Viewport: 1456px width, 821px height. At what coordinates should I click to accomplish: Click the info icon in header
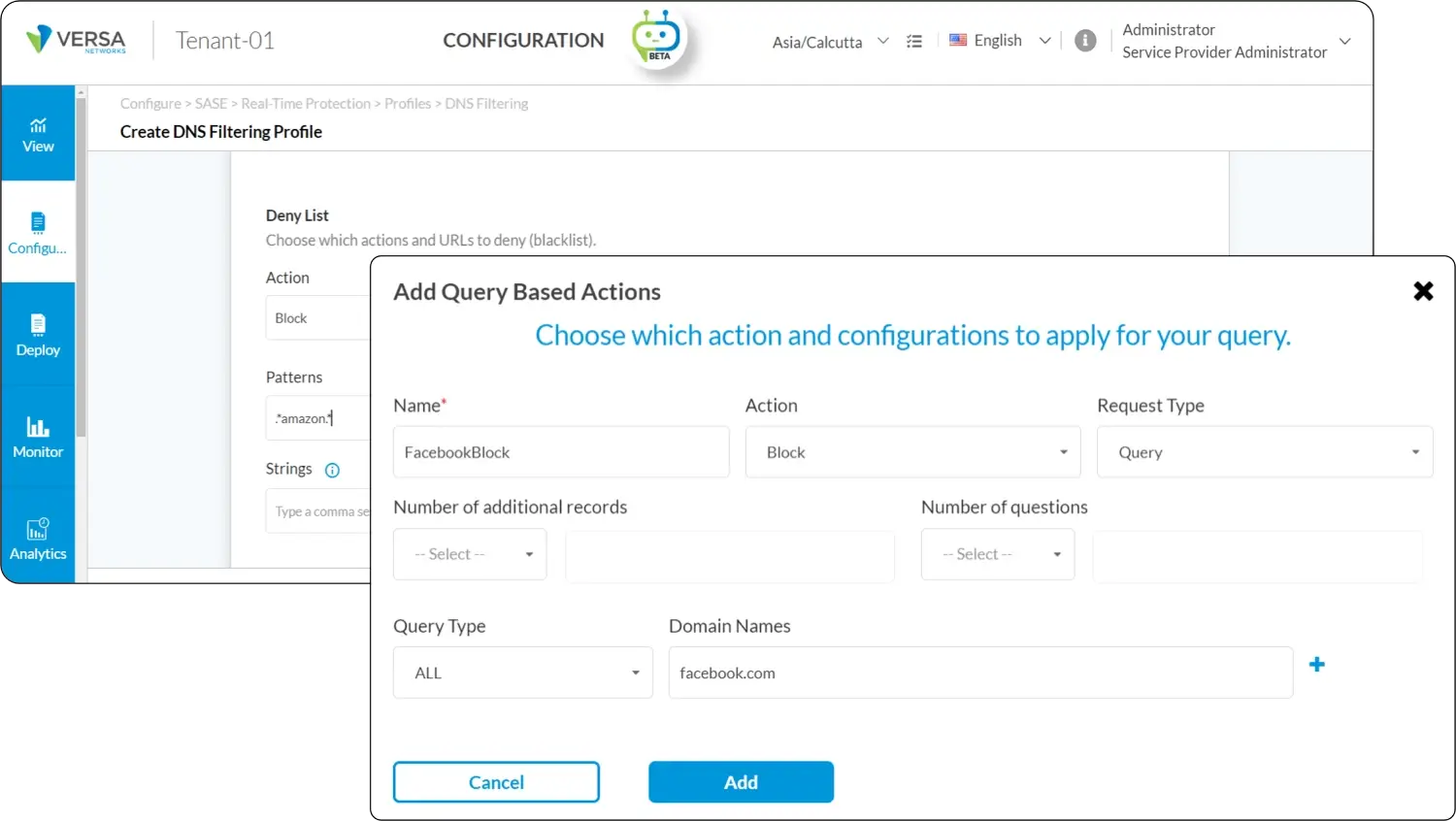1085,41
